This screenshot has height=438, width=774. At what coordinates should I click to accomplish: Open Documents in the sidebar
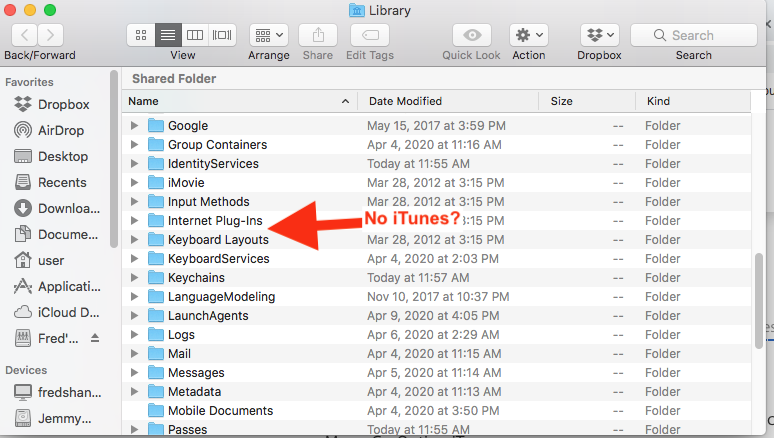56,235
